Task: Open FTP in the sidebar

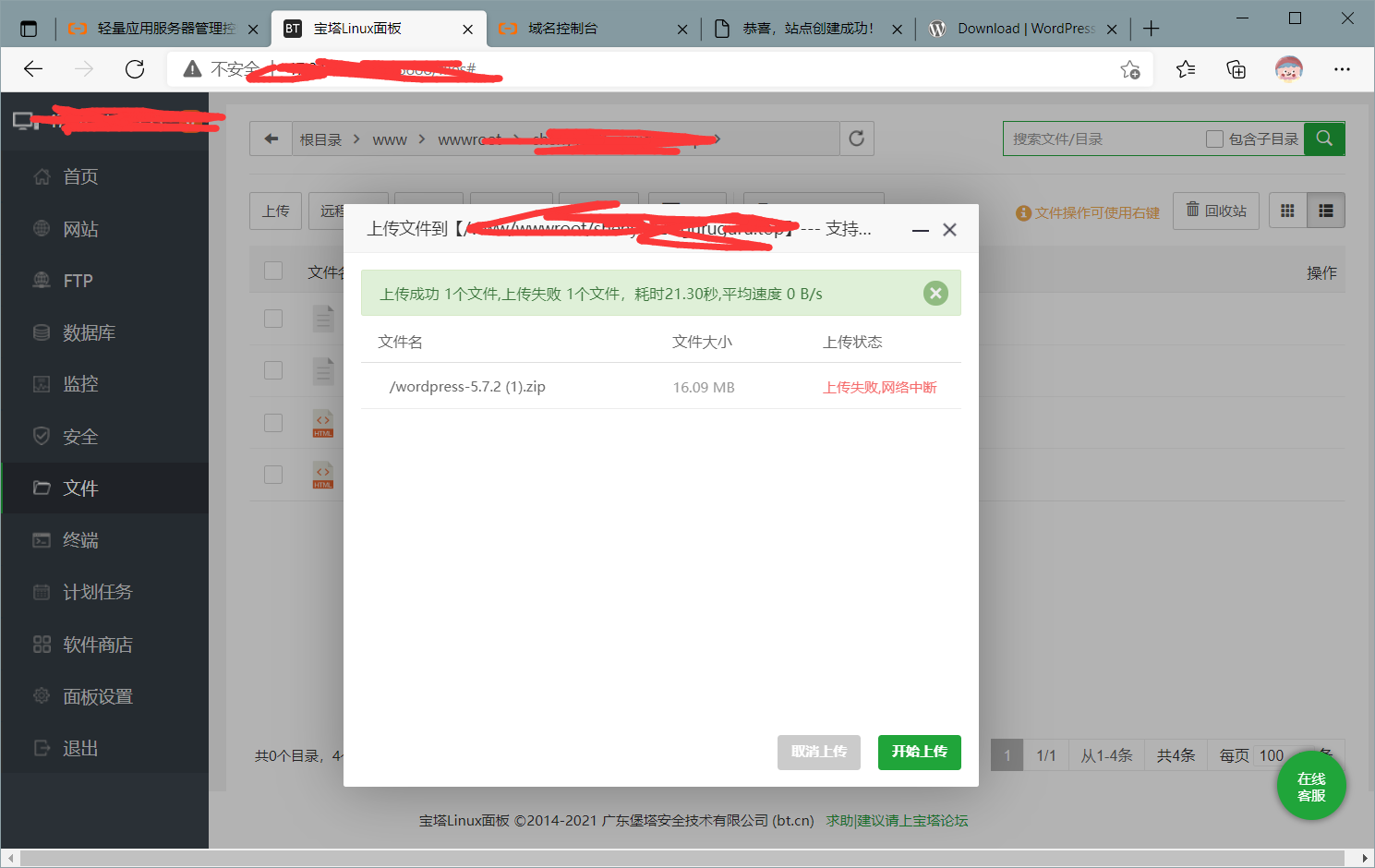Action: point(105,281)
